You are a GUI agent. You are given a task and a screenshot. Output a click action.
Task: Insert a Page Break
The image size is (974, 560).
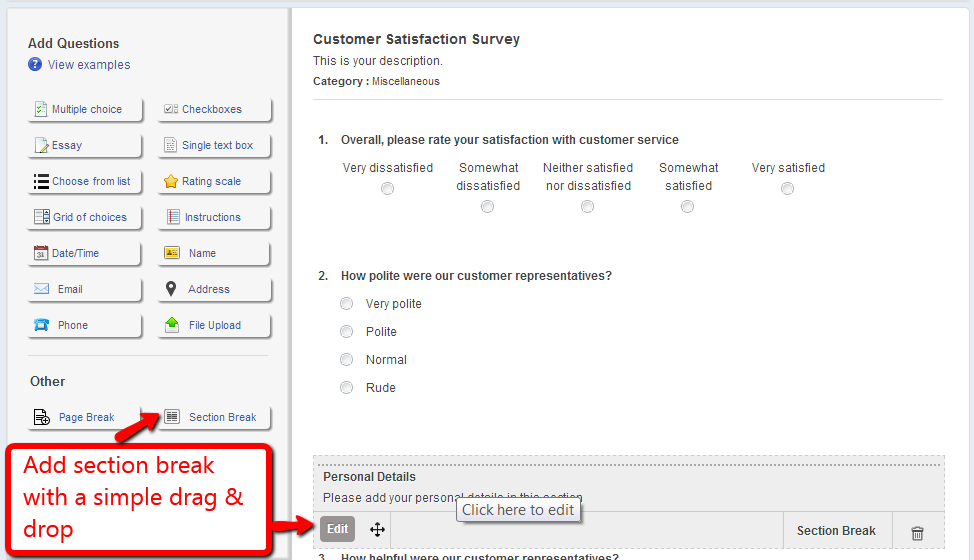pos(85,417)
